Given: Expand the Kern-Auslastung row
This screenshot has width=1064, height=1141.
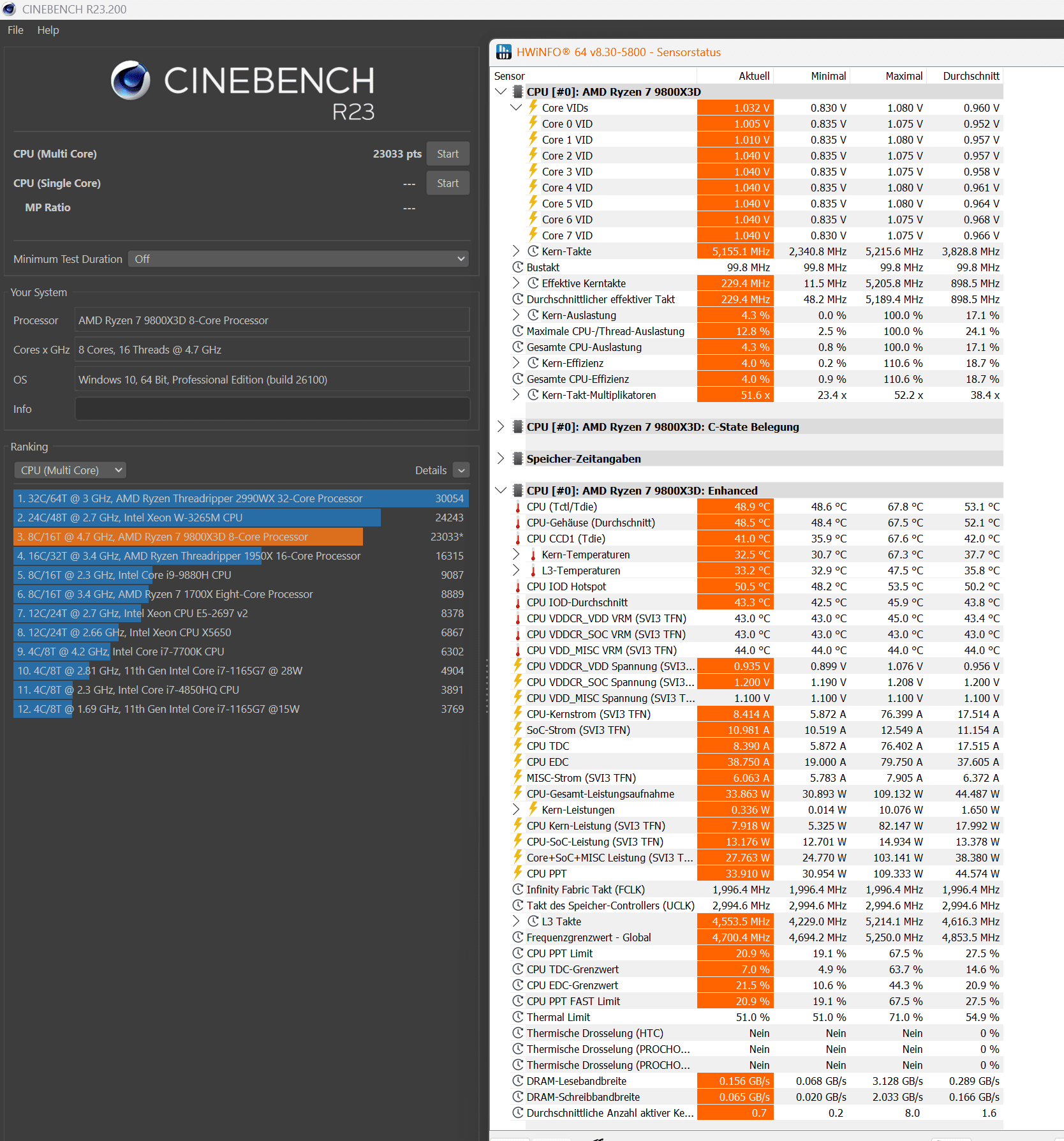Looking at the screenshot, I should click(x=516, y=315).
